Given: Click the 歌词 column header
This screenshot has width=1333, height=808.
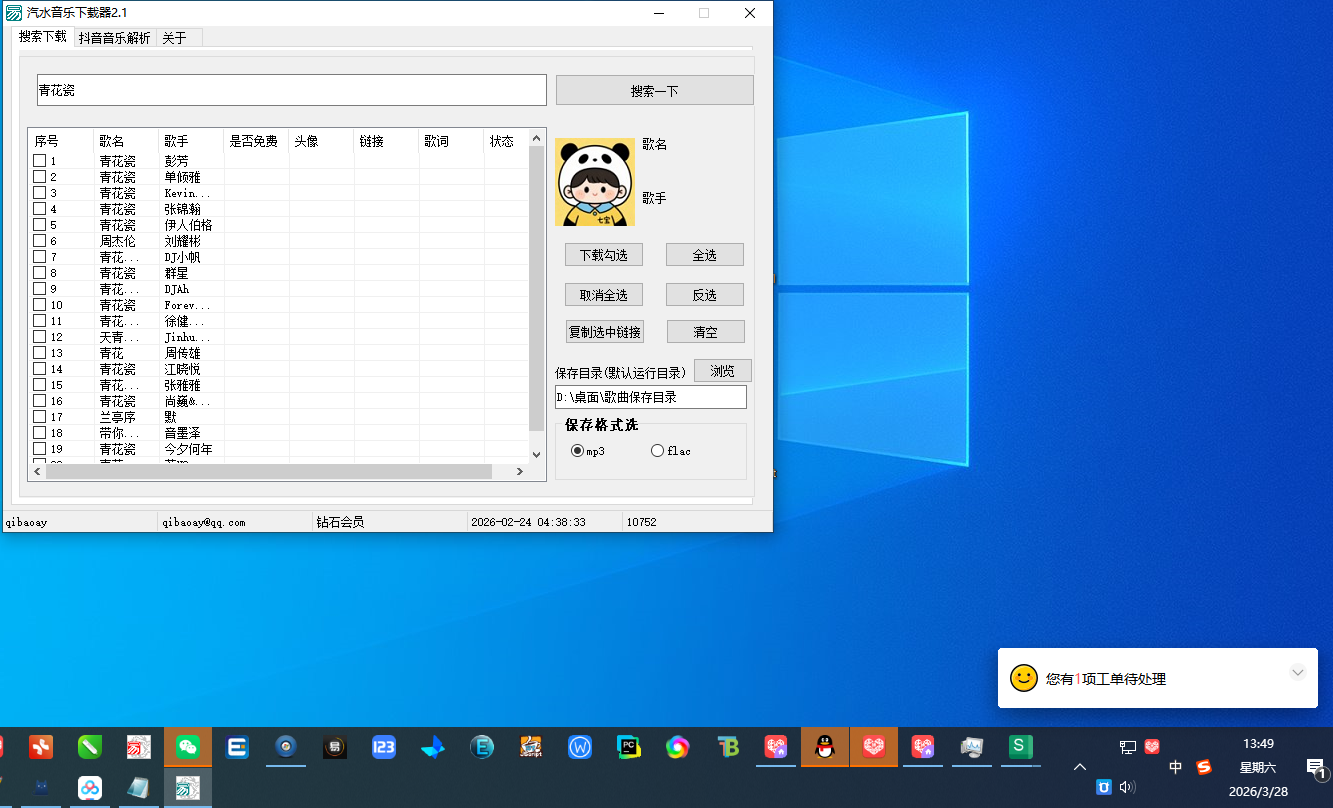Looking at the screenshot, I should coord(450,141).
